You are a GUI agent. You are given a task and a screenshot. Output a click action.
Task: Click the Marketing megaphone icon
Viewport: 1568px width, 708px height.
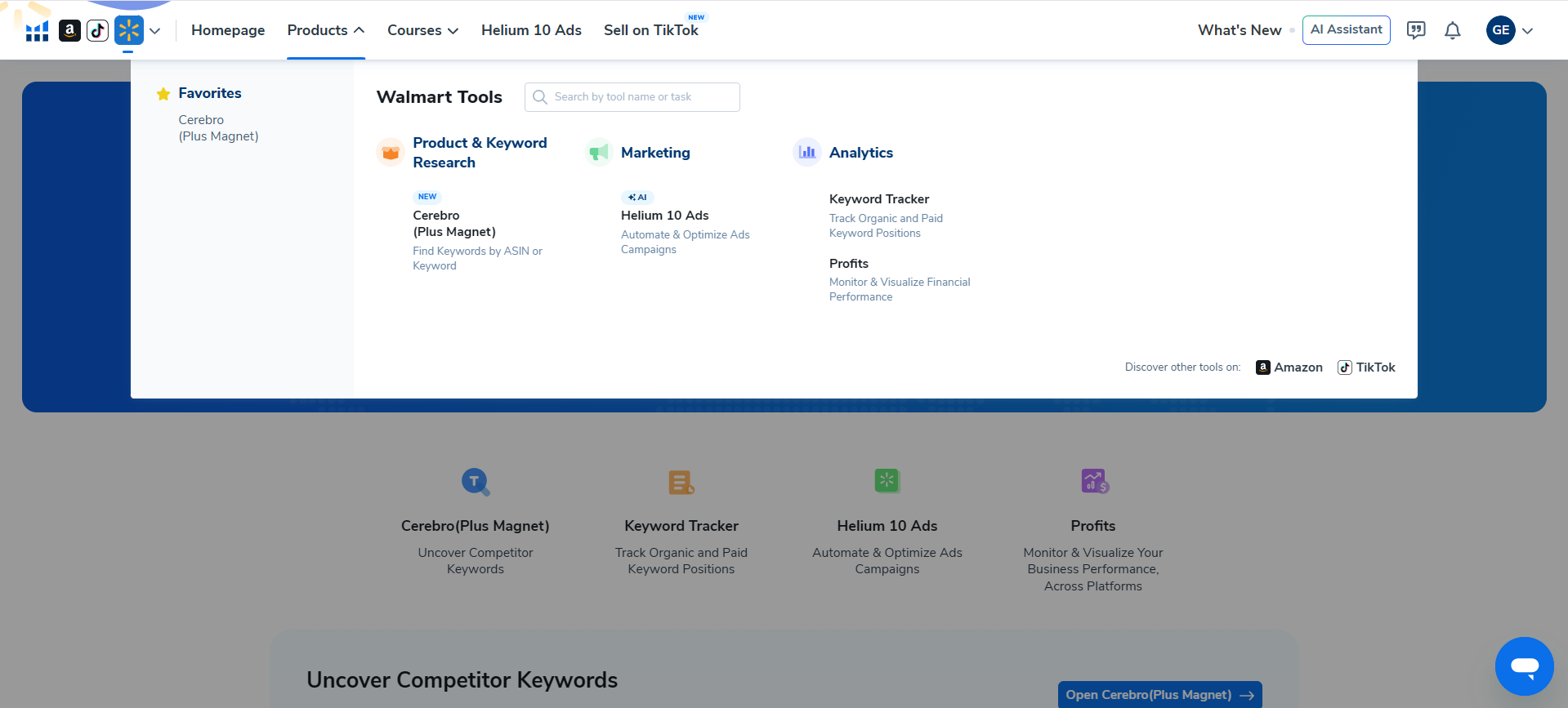(599, 153)
